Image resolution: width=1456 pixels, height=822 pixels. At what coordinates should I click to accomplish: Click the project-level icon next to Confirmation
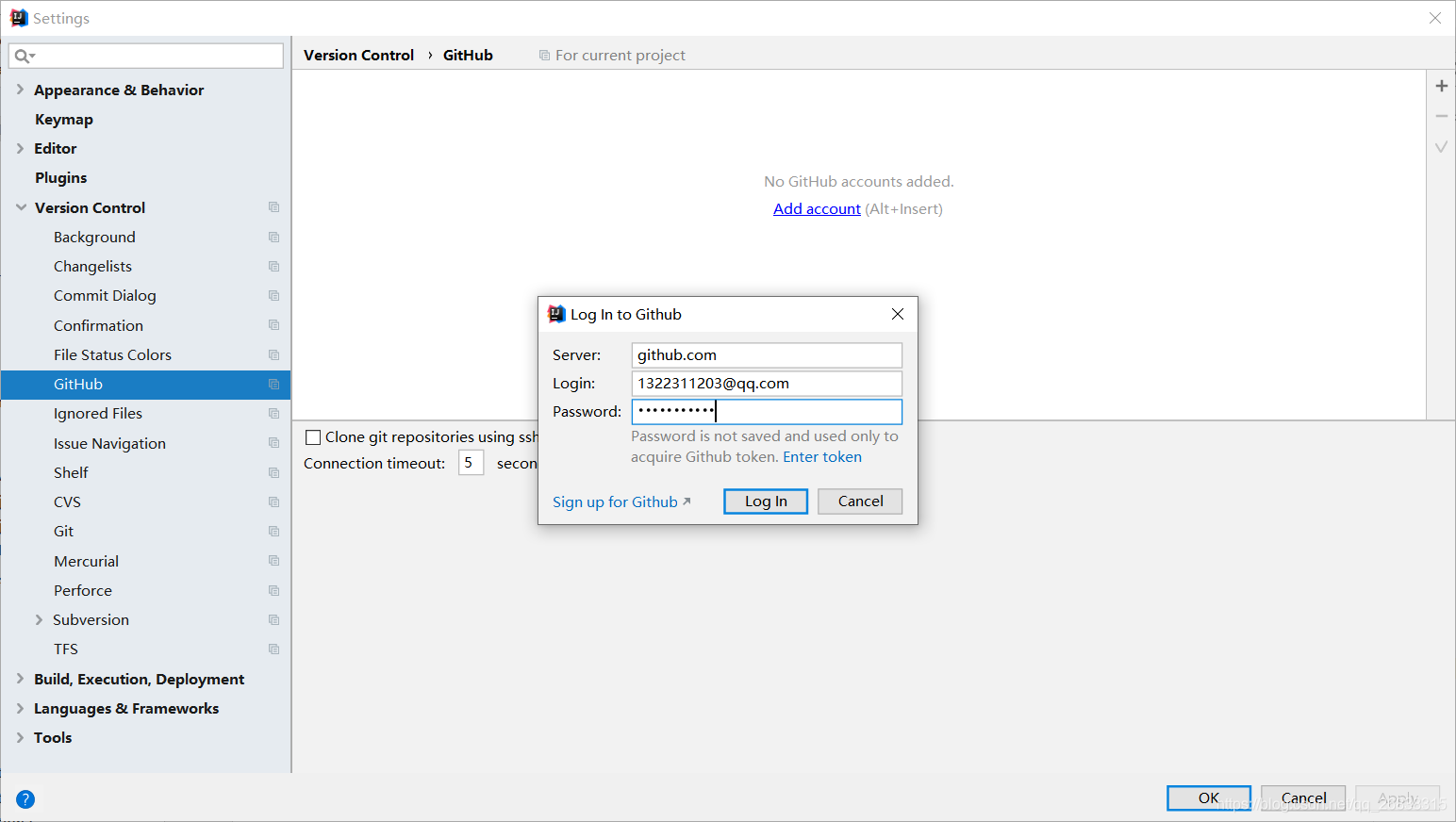[273, 325]
